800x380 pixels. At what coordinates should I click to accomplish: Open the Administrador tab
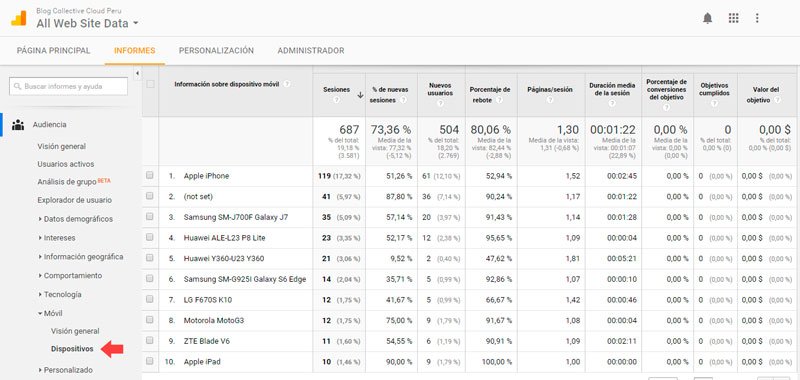311,50
